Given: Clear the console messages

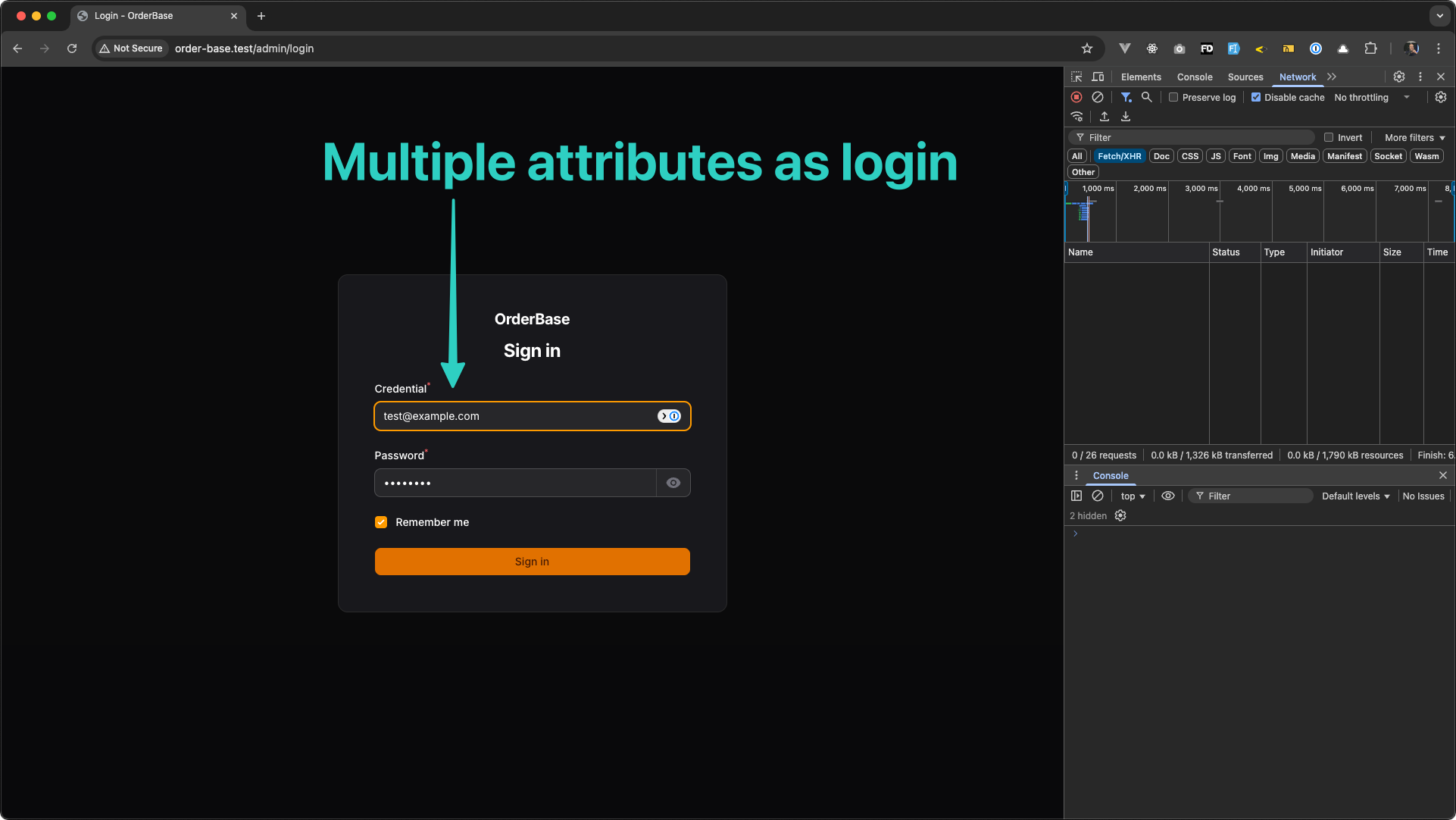Looking at the screenshot, I should pos(1098,496).
